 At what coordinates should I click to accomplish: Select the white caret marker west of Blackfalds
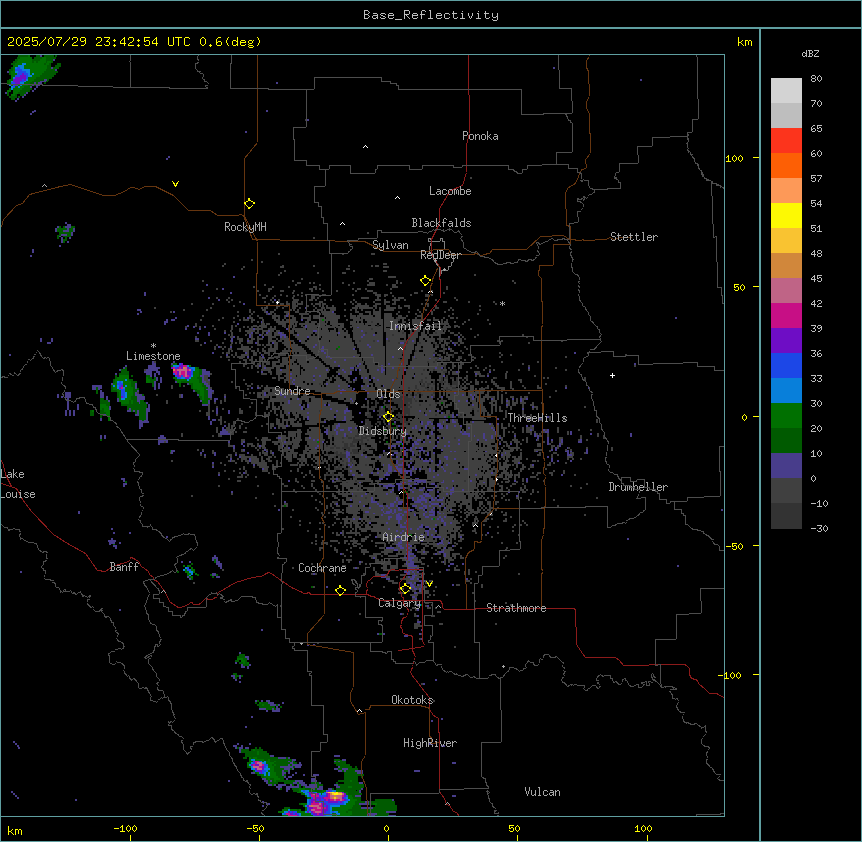(342, 224)
